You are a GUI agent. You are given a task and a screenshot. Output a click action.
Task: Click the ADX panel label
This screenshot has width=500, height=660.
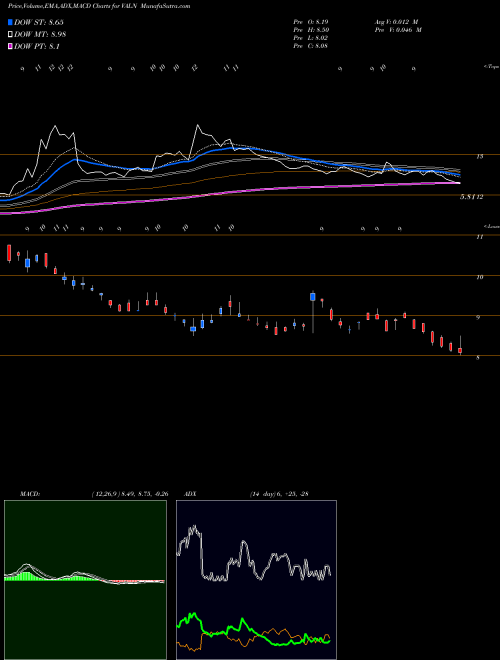(x=190, y=494)
